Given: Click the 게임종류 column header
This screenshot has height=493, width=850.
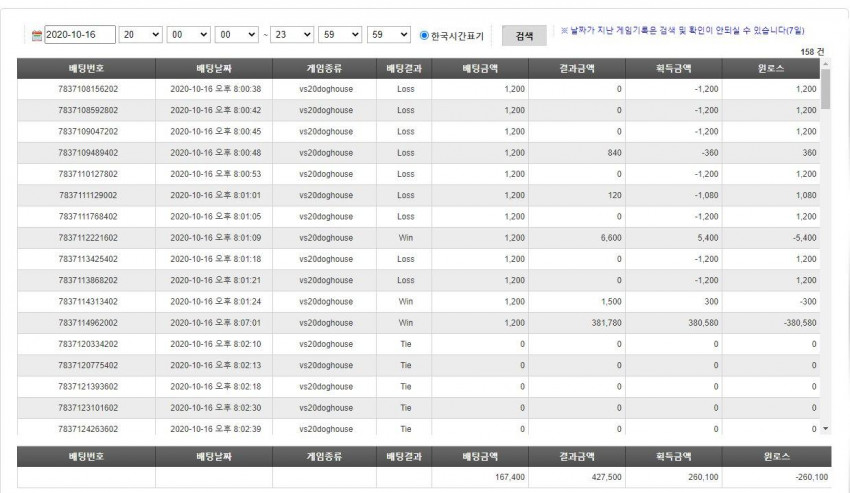Looking at the screenshot, I should pyautogui.click(x=324, y=69).
